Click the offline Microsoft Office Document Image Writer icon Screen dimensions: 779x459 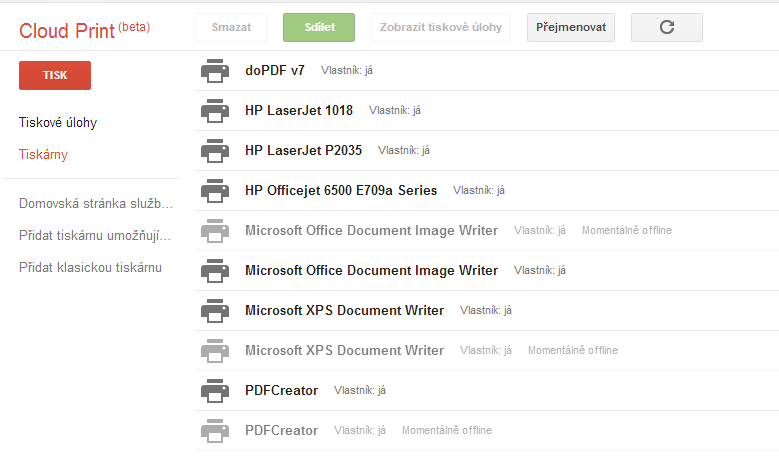215,230
